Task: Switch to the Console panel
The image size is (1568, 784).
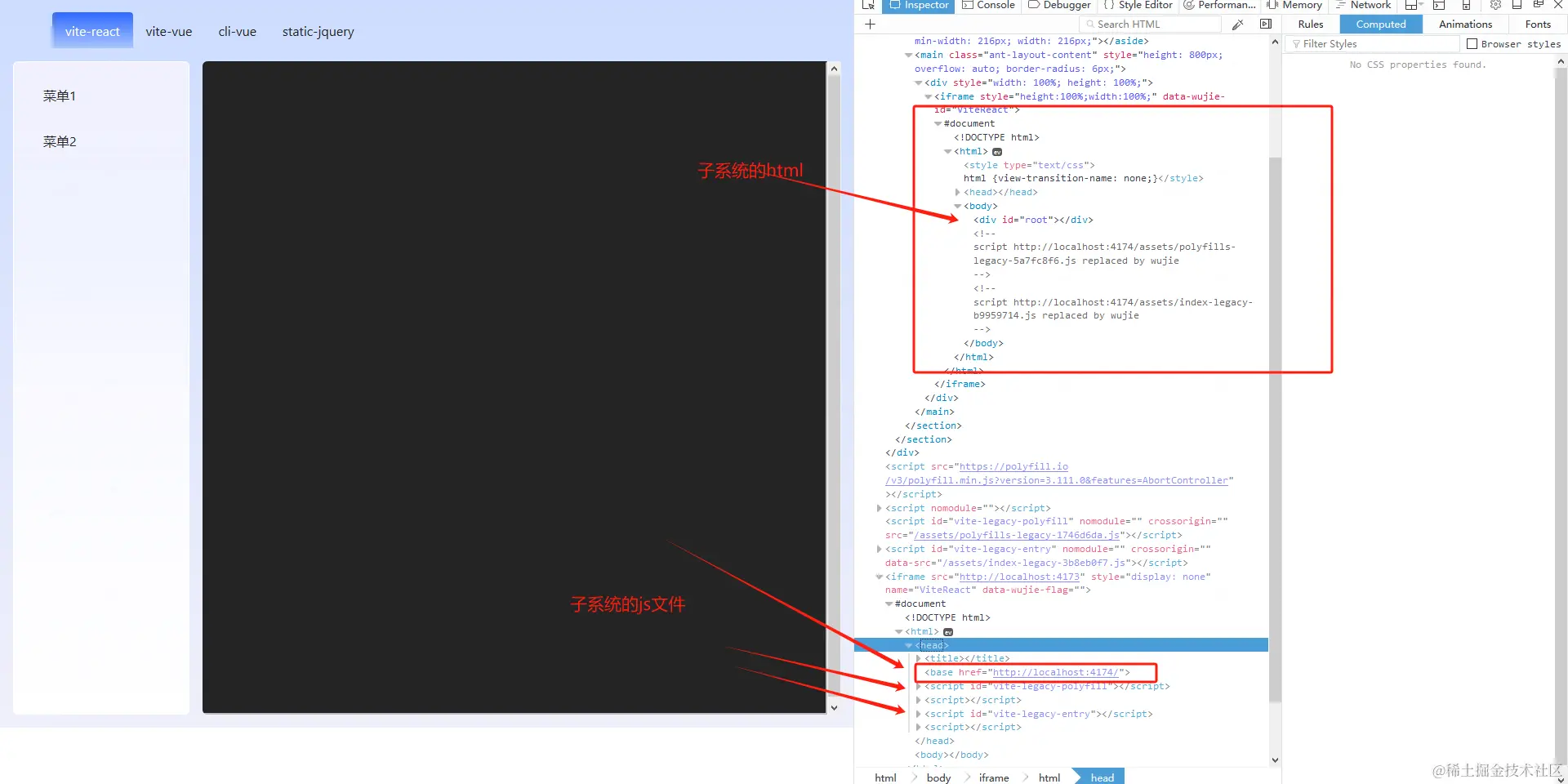Action: (988, 5)
